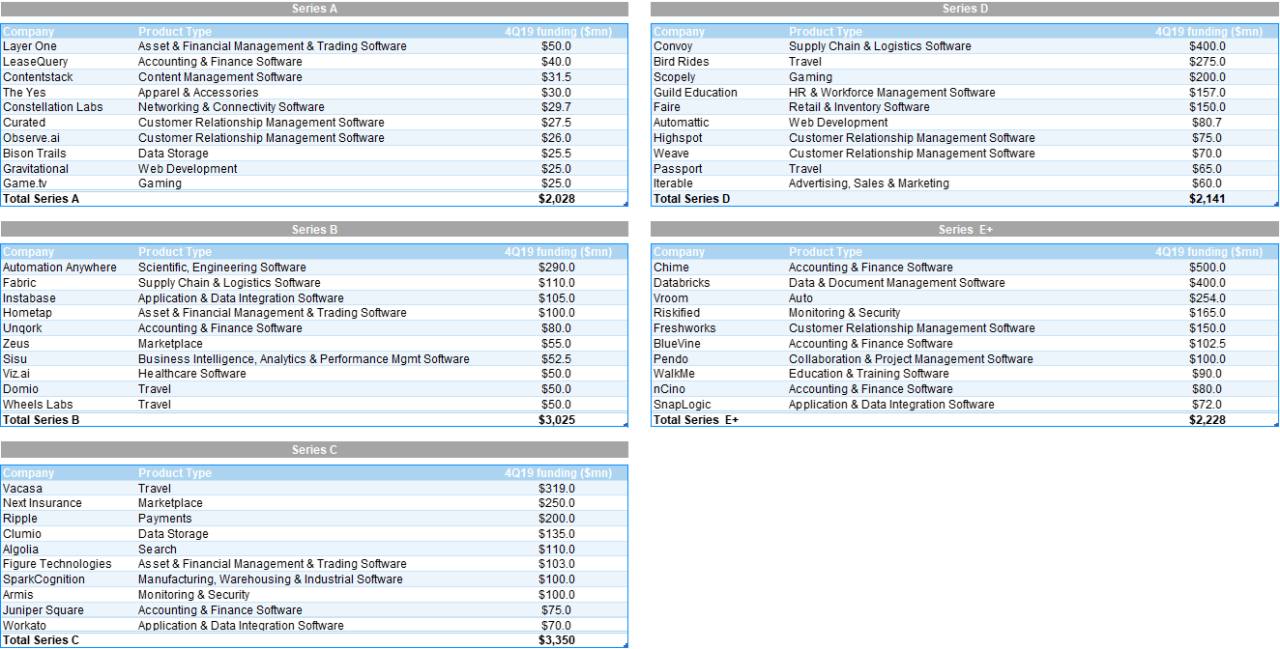Click Total Series A value $2,028
The width and height of the screenshot is (1280, 649).
556,199
